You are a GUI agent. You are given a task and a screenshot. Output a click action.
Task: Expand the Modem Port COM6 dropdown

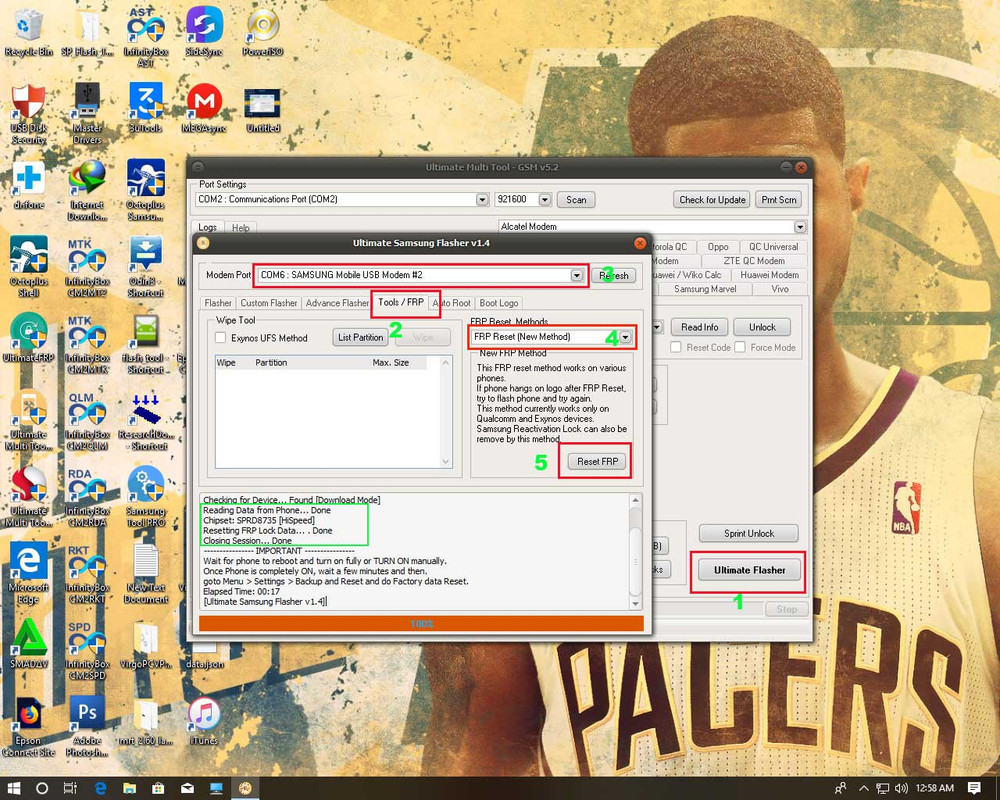(577, 275)
